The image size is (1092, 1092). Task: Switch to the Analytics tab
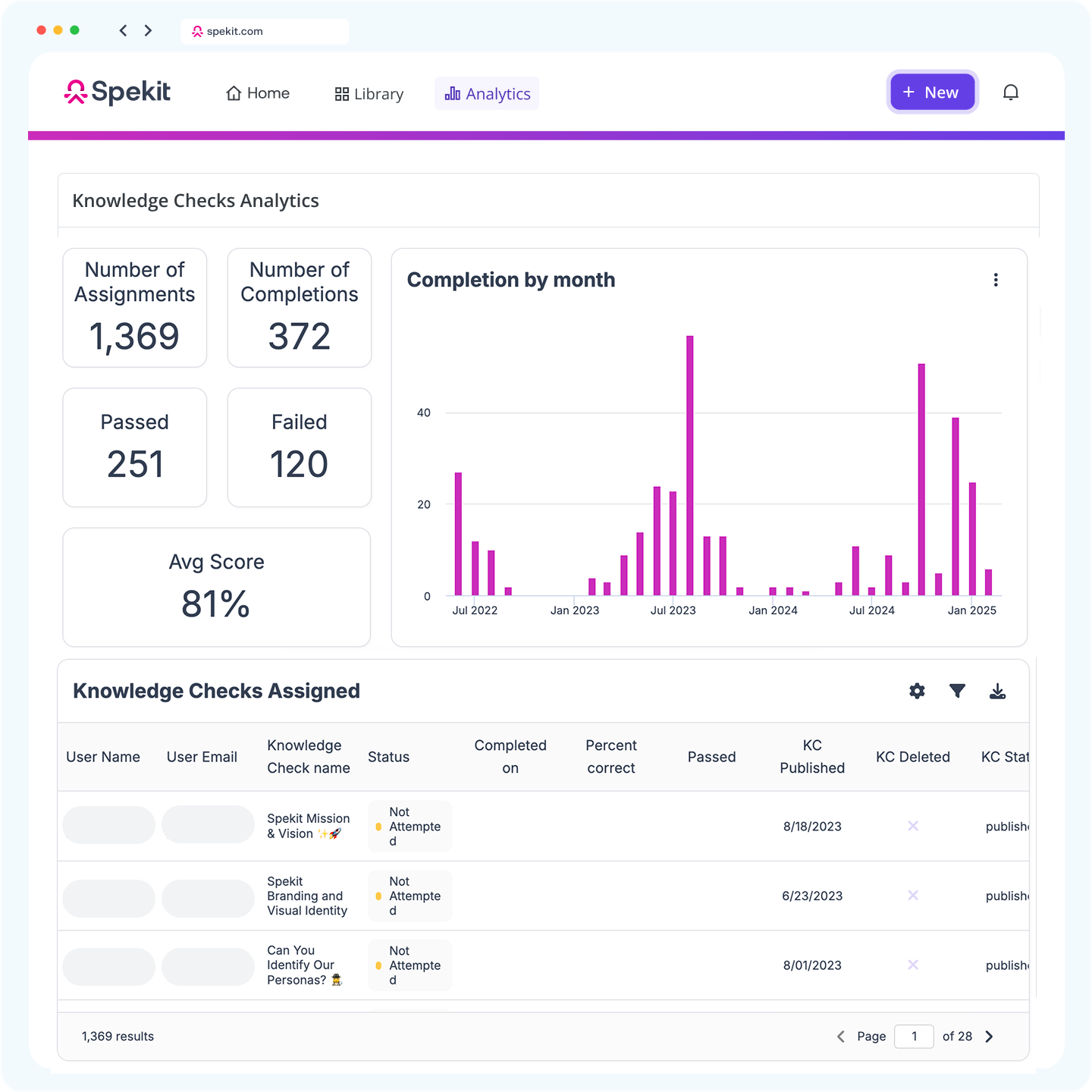click(487, 94)
